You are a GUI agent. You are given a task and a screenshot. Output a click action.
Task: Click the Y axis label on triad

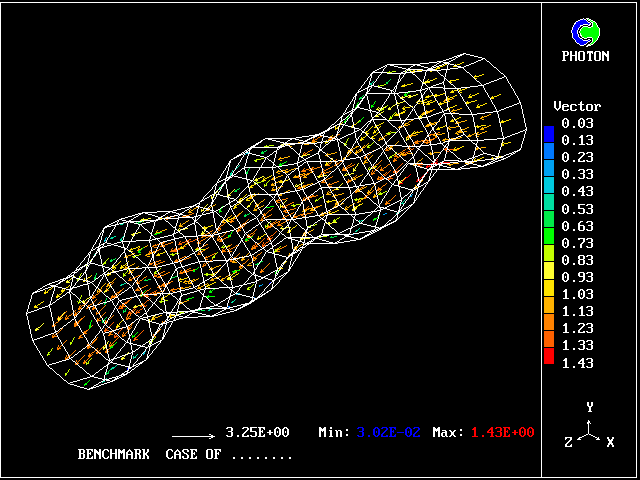[590, 407]
